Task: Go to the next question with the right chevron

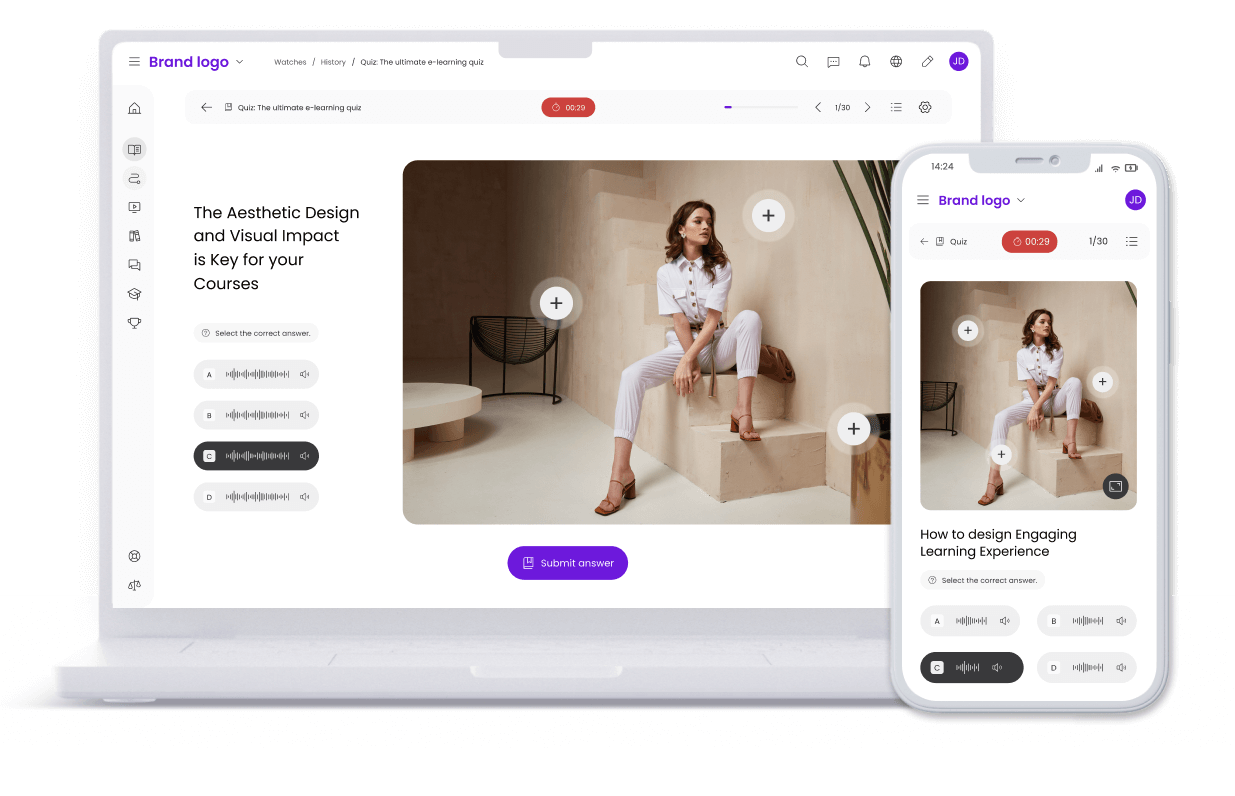Action: (x=867, y=107)
